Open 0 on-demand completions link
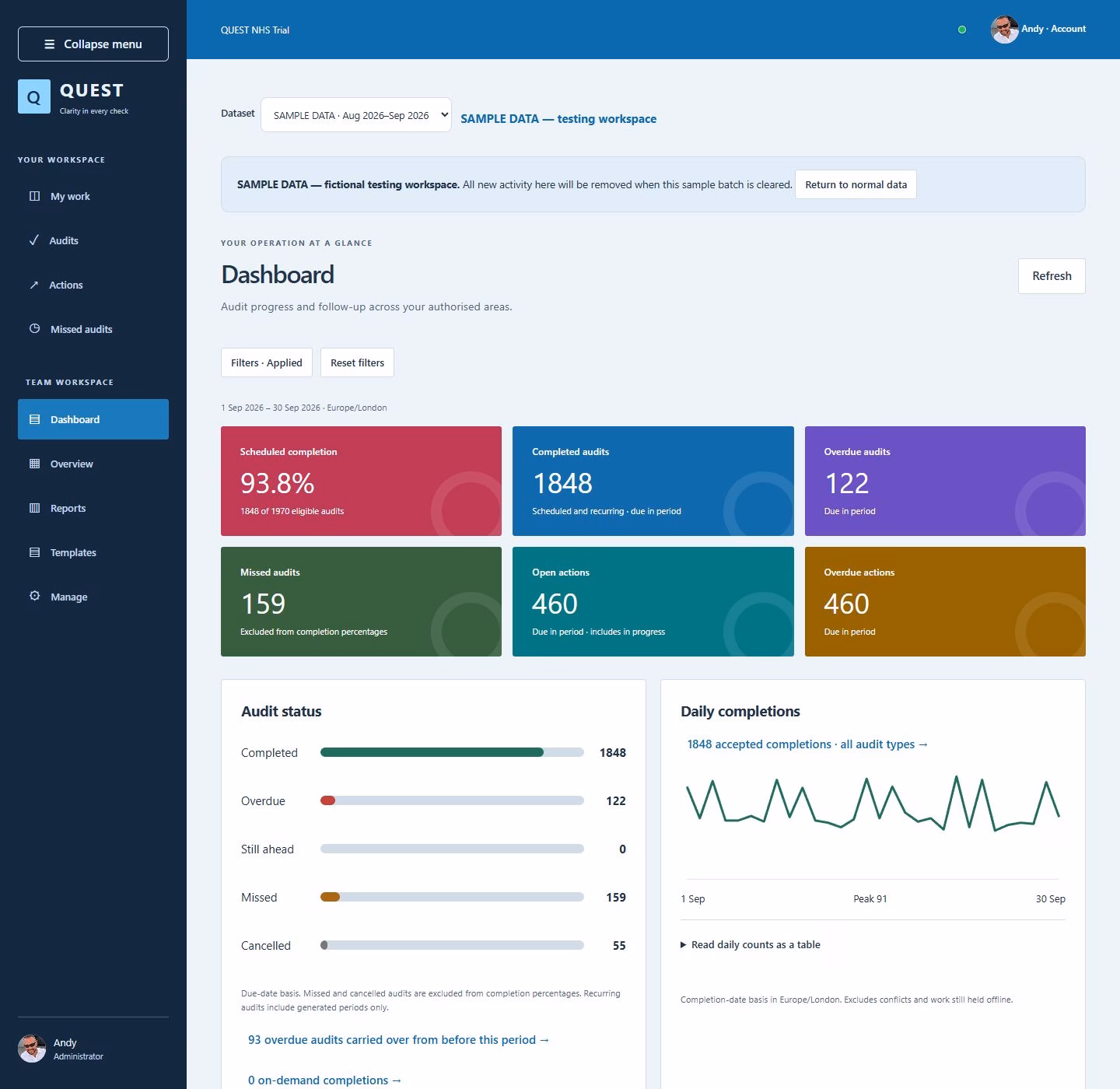This screenshot has width=1120, height=1089. (324, 1080)
